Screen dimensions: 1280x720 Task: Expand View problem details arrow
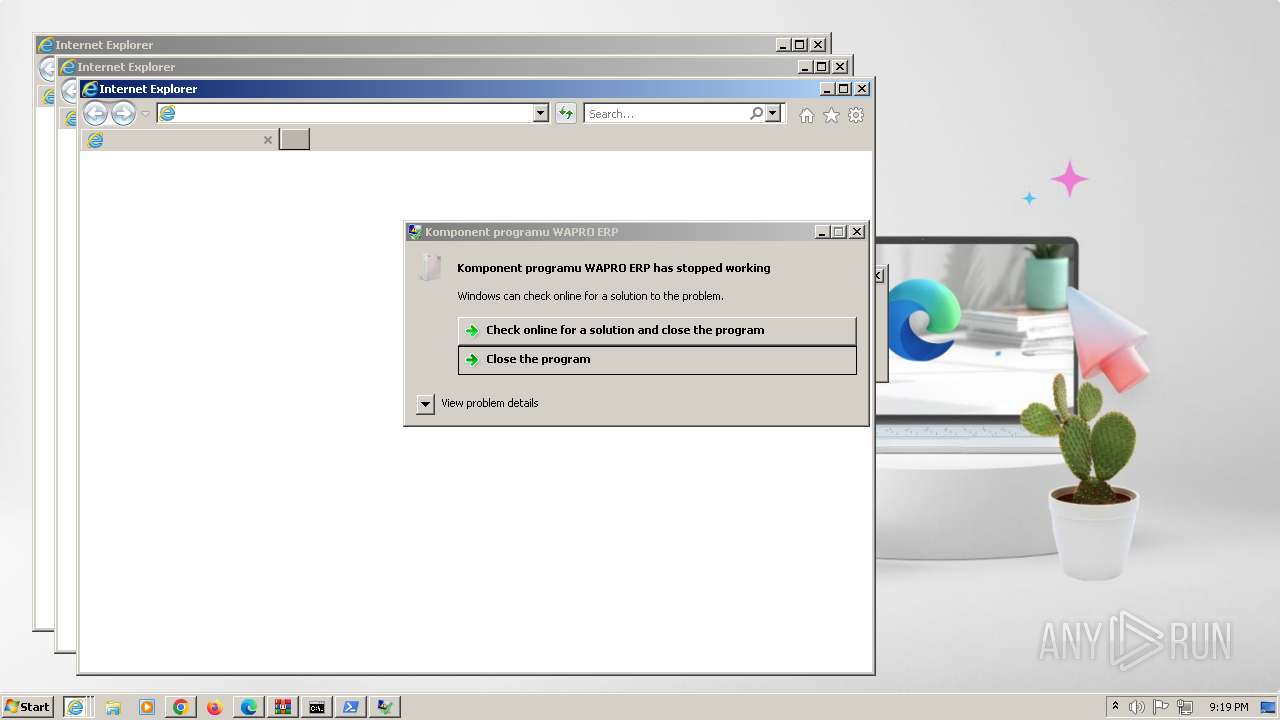tap(425, 404)
